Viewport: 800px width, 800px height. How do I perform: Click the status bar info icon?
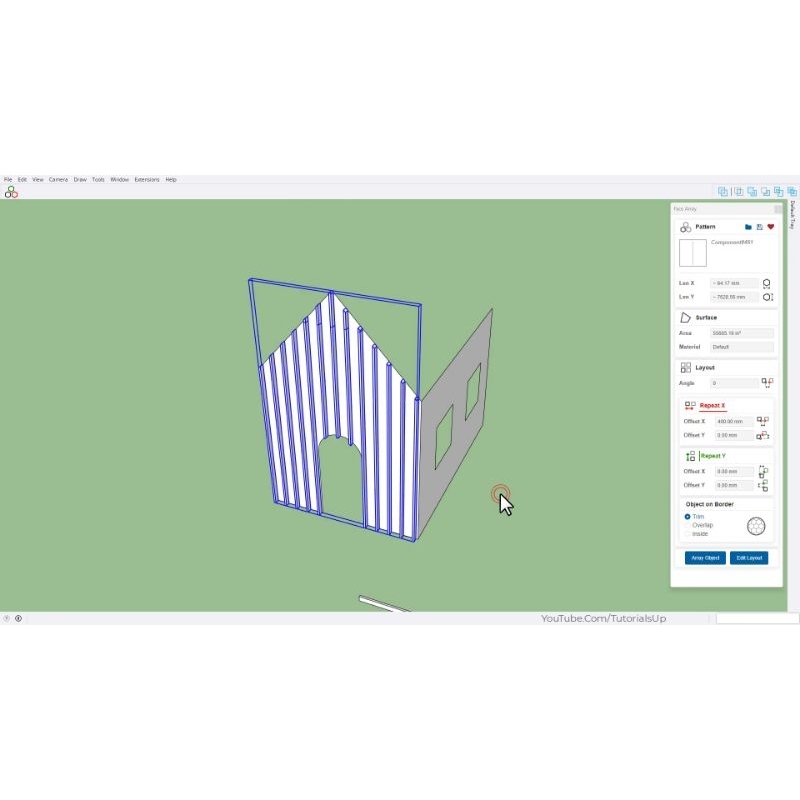[x=18, y=618]
